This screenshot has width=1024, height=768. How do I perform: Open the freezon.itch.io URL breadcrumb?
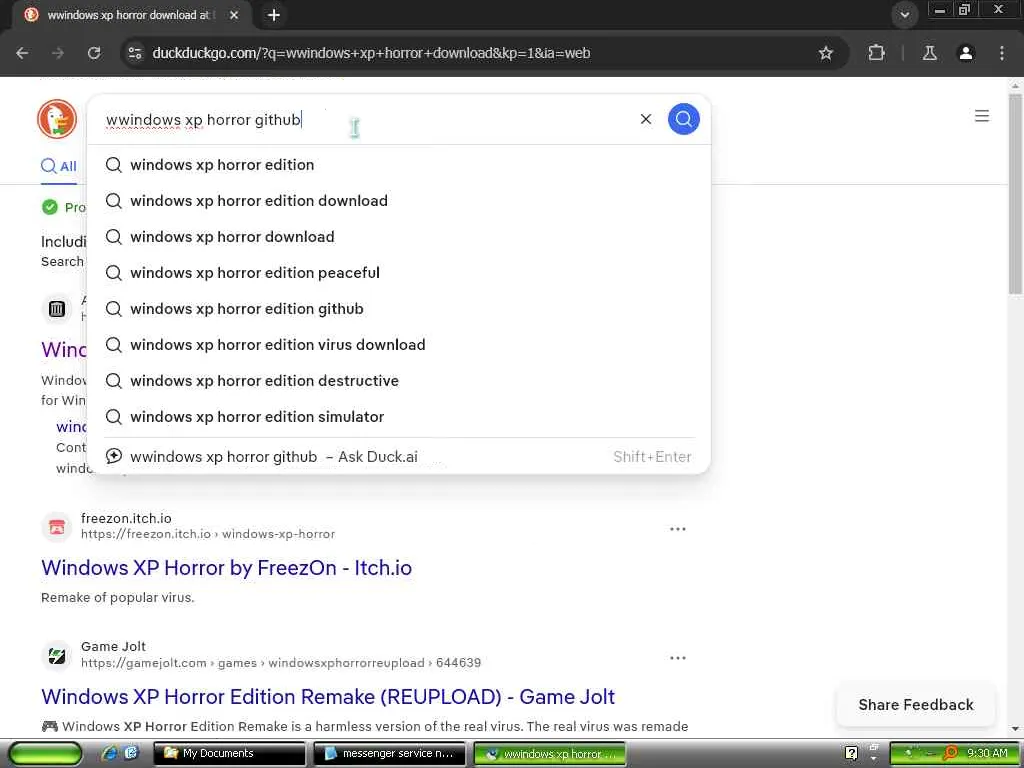208,534
